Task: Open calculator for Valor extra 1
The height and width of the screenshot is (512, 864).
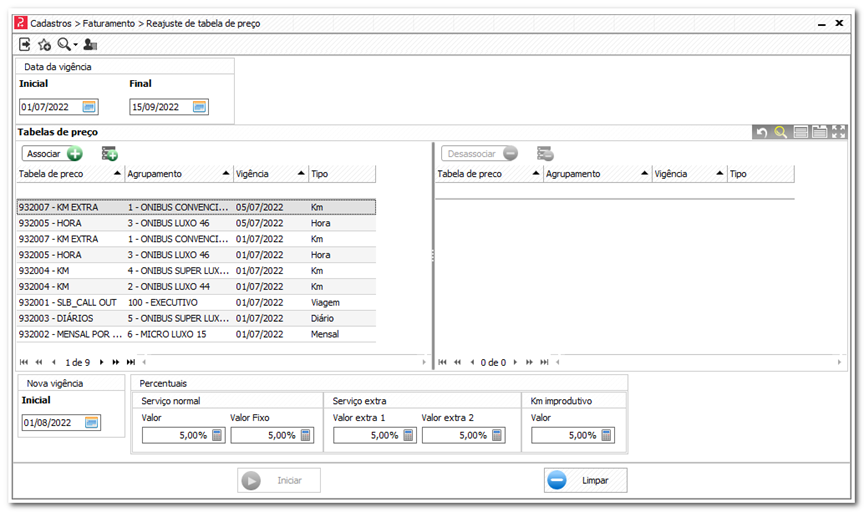Action: tap(408, 435)
